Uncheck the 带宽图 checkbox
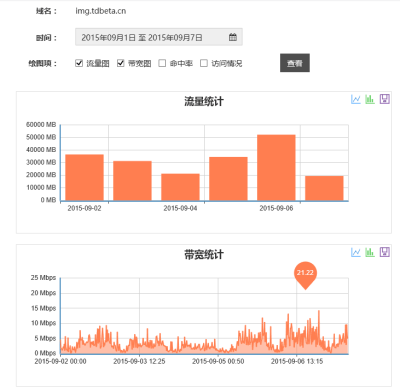This screenshot has height=392, width=400. [121, 63]
